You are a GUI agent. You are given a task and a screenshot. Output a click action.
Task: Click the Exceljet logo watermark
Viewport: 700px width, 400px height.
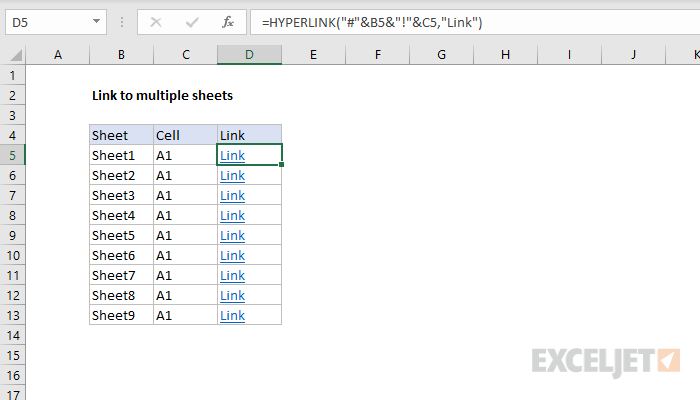coord(606,360)
